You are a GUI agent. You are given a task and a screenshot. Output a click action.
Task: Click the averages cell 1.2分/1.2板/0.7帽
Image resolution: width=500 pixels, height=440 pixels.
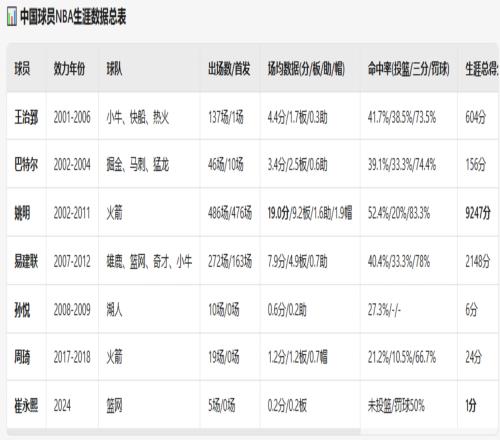pyautogui.click(x=298, y=357)
